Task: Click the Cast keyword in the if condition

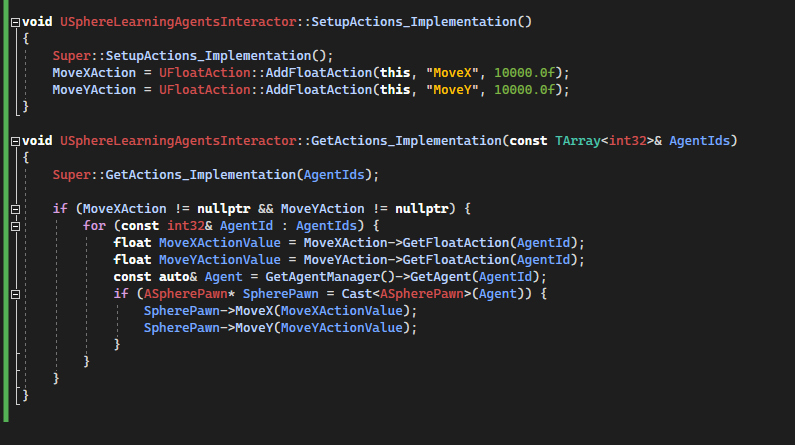Action: click(356, 294)
